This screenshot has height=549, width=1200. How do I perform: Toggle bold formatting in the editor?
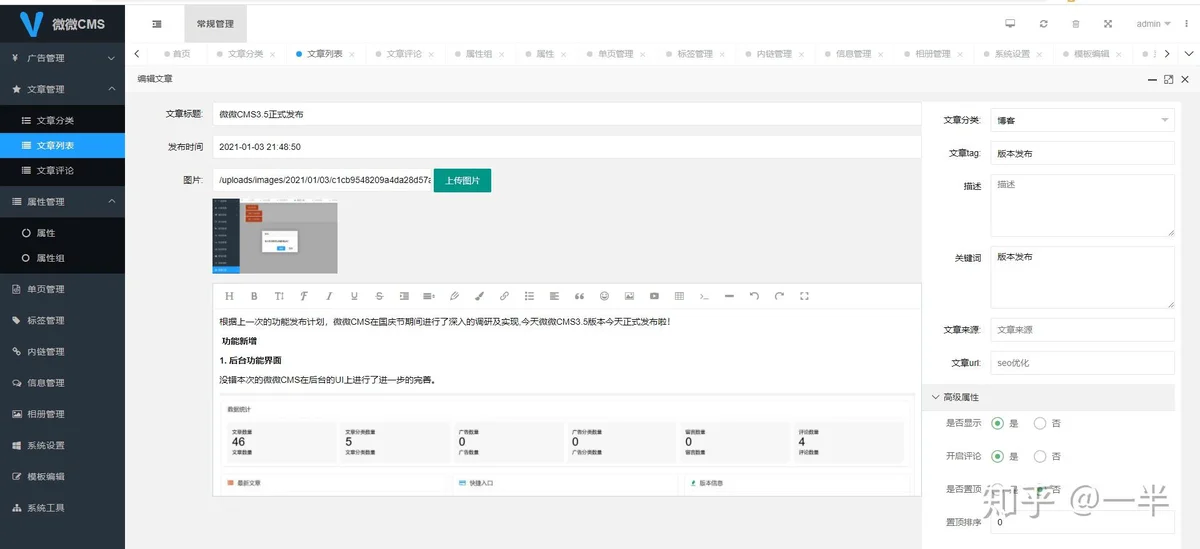click(254, 296)
